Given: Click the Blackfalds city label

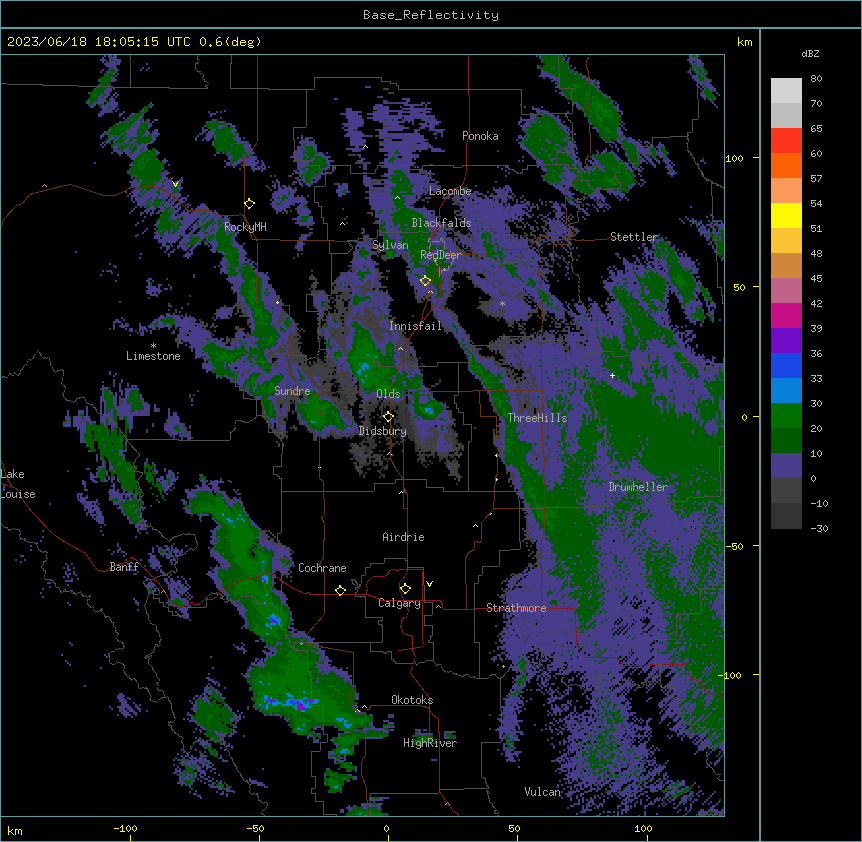Looking at the screenshot, I should coord(441,223).
